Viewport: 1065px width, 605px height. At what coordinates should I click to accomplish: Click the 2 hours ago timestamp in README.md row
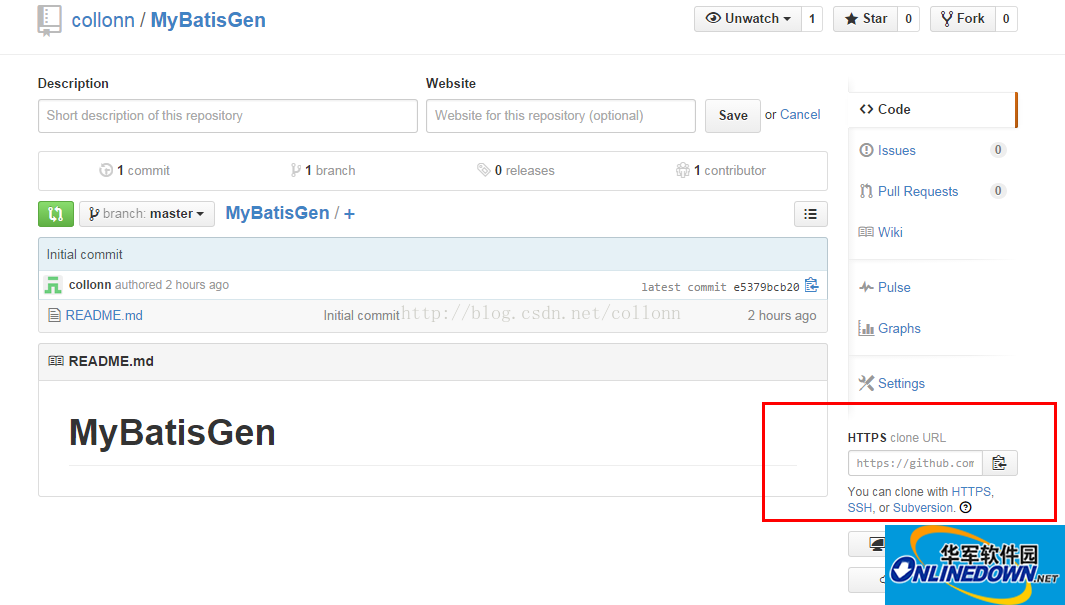(x=782, y=316)
